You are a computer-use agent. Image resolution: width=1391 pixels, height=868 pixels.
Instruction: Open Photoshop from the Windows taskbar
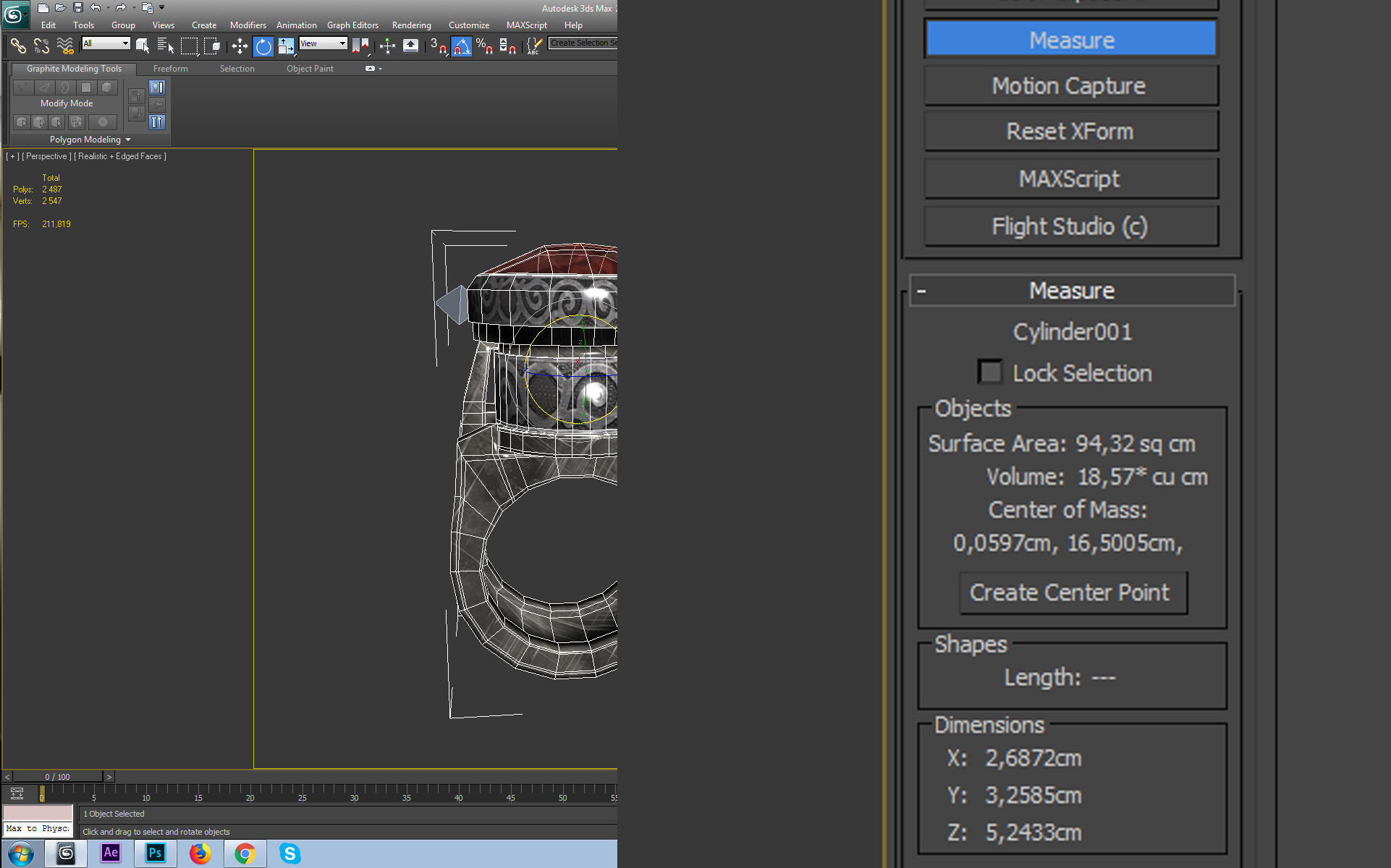click(x=155, y=854)
